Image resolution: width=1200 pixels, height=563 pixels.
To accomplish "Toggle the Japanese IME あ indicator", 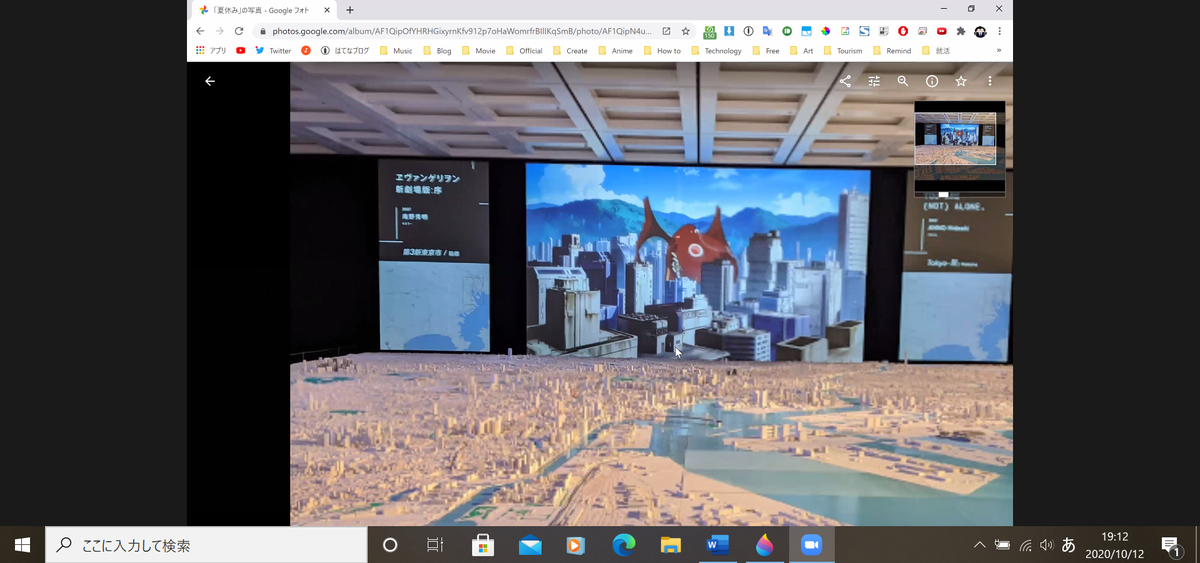I will [x=1068, y=545].
